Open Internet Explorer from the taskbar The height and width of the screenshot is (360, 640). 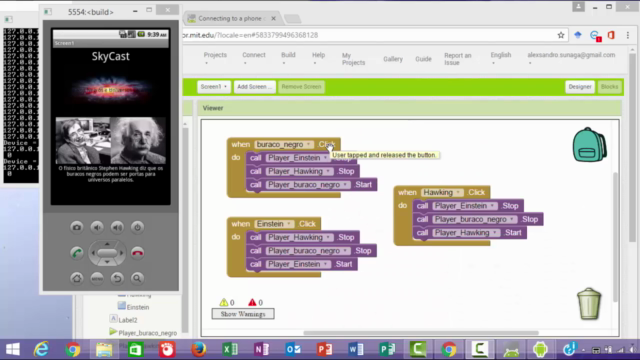click(41, 349)
